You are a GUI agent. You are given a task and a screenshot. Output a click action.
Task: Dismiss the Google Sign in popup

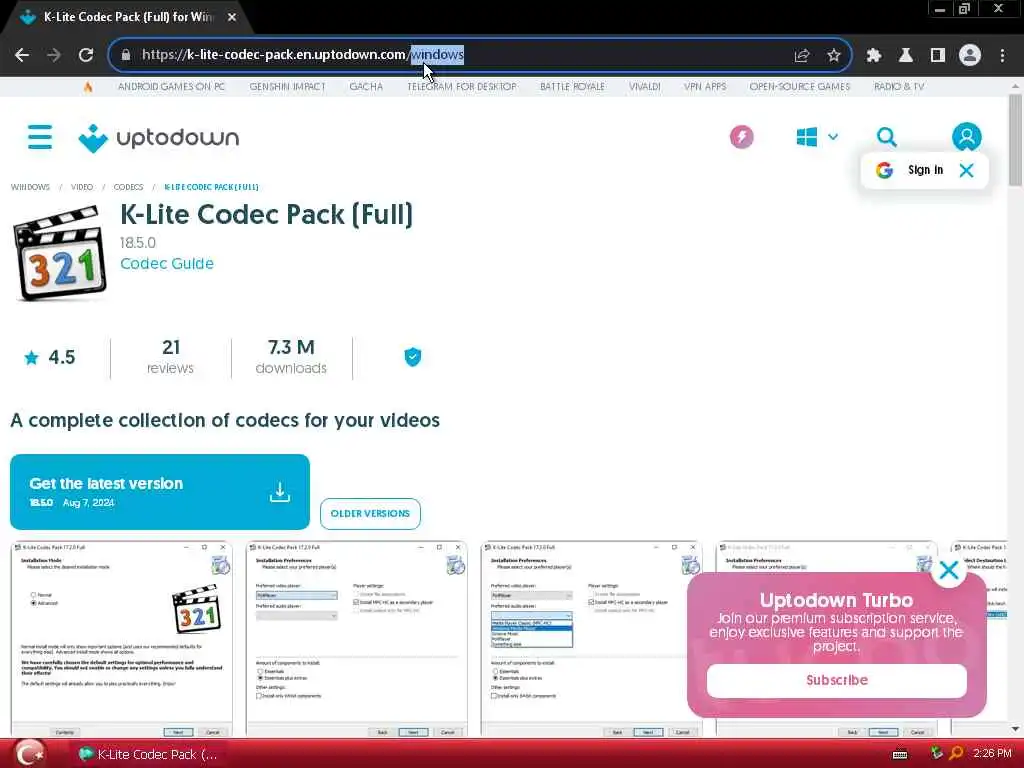(966, 170)
